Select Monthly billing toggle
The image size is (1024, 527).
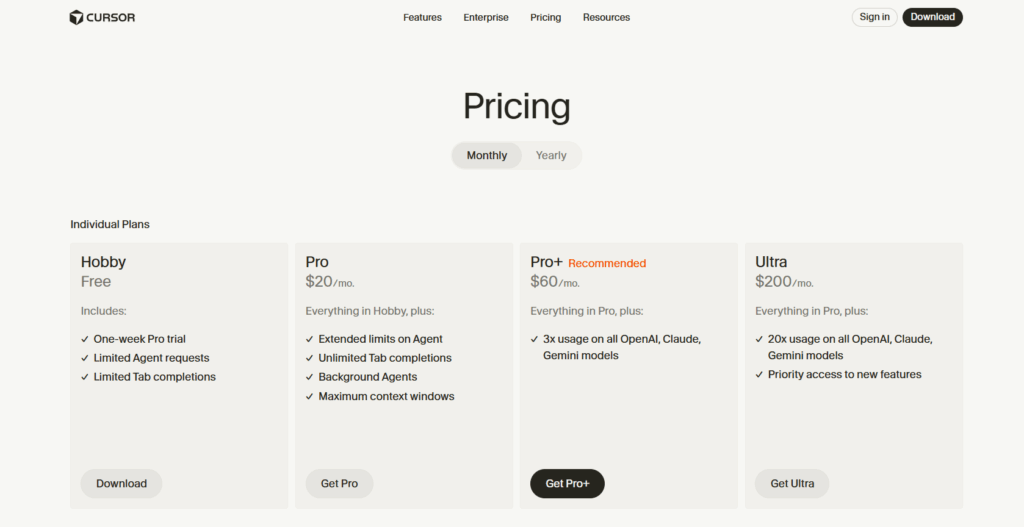point(487,155)
